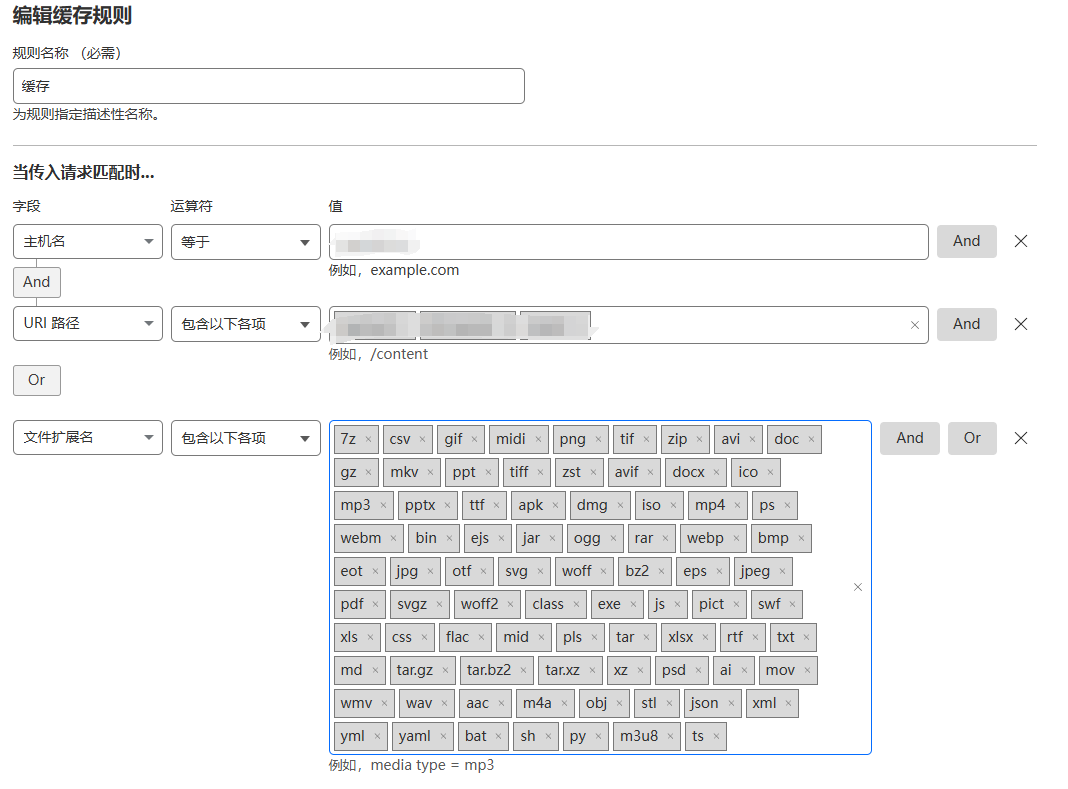Screen dimensions: 1068x789
Task: Remove the jpeg extension tag
Action: tap(782, 572)
